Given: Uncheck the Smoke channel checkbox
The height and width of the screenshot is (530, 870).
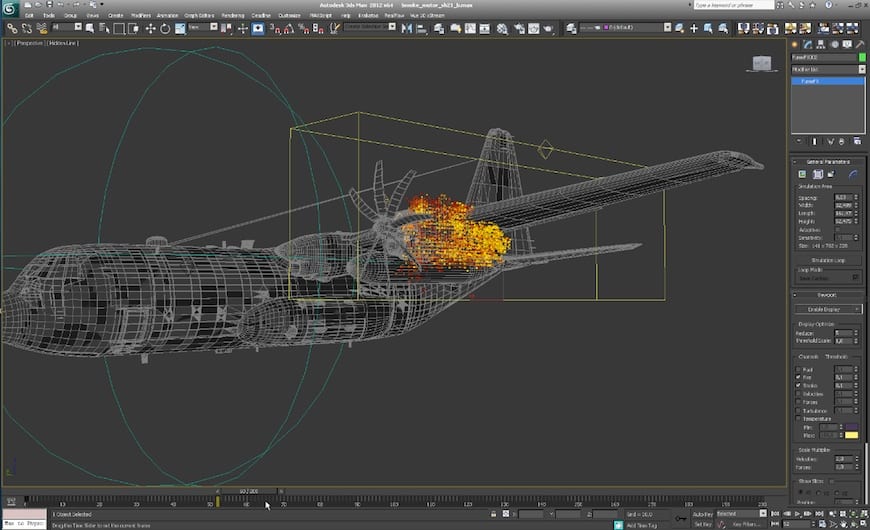Looking at the screenshot, I should tap(798, 385).
